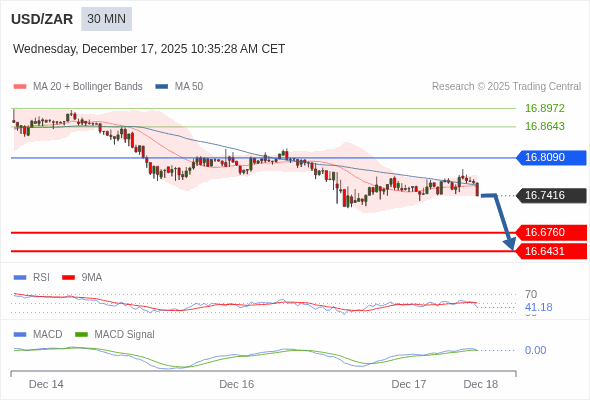Click the MA 50 legend color swatch
Screen dimensions: 590x400
pos(162,87)
